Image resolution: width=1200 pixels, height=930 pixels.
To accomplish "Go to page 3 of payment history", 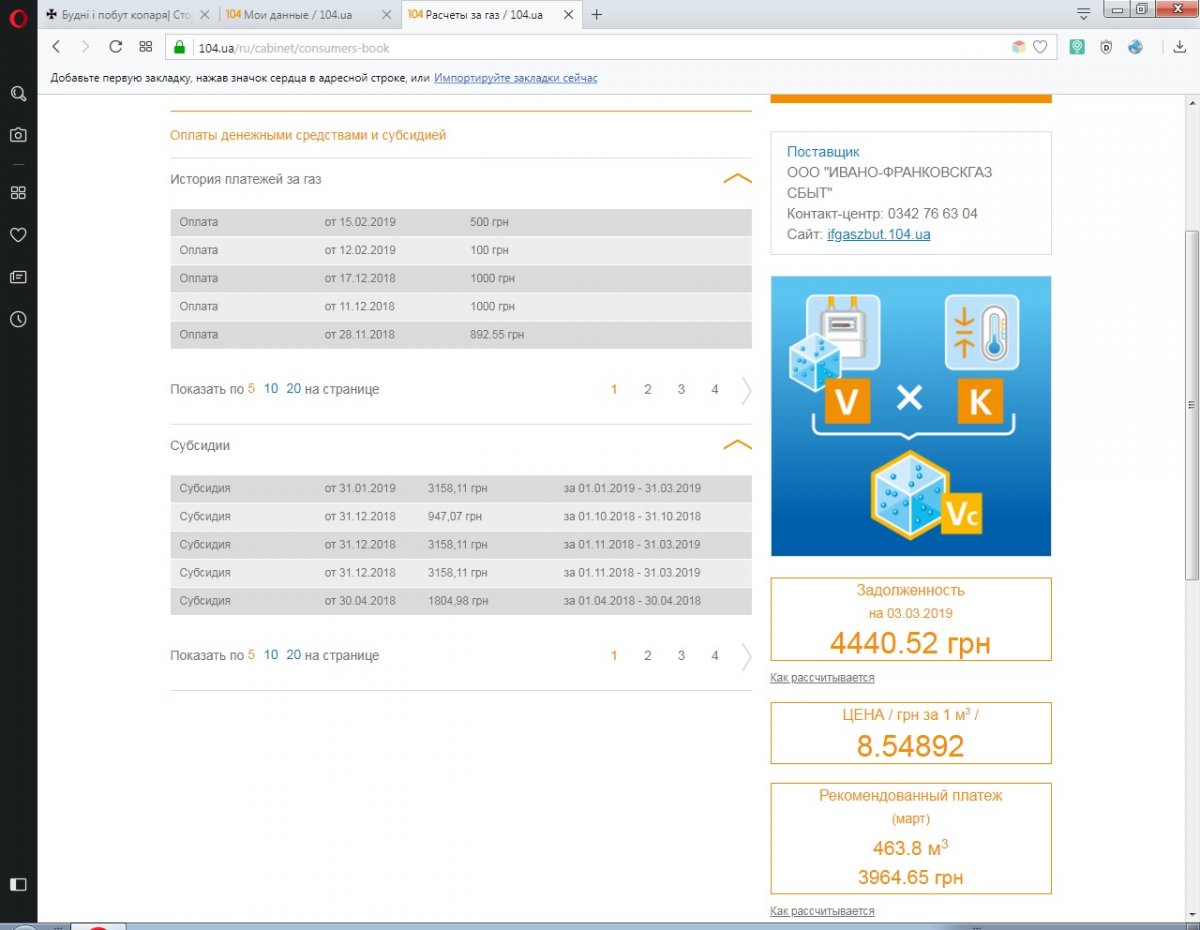I will [681, 390].
